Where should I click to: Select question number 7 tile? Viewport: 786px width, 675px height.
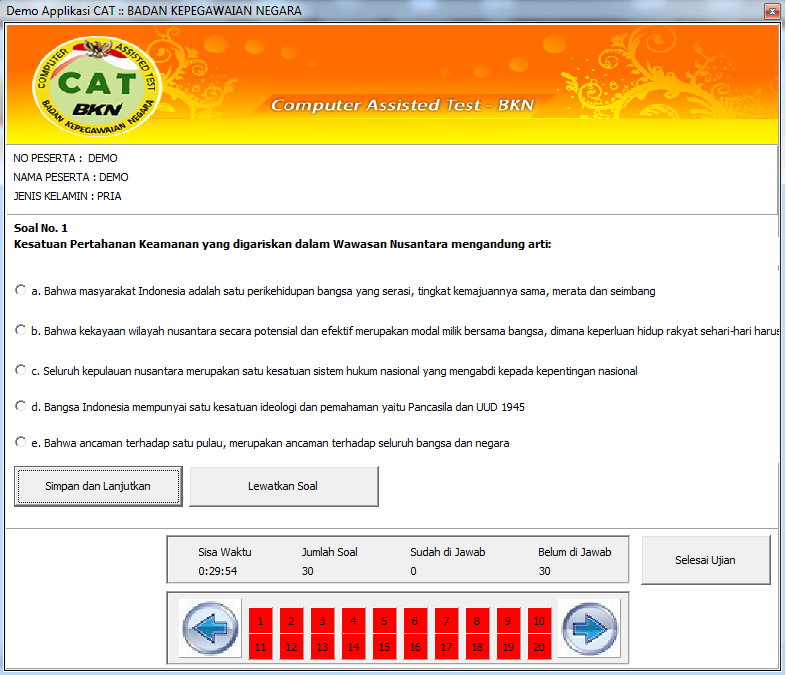point(447,621)
